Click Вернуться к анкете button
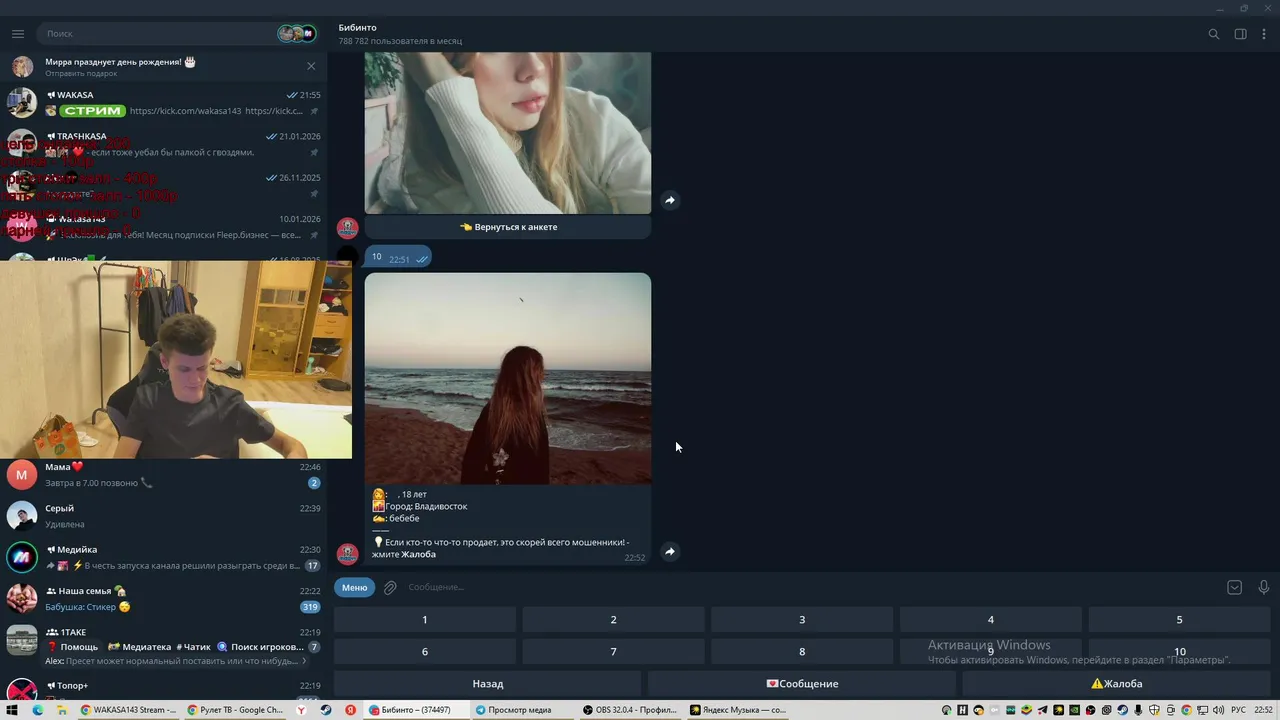1280x720 pixels. click(508, 227)
